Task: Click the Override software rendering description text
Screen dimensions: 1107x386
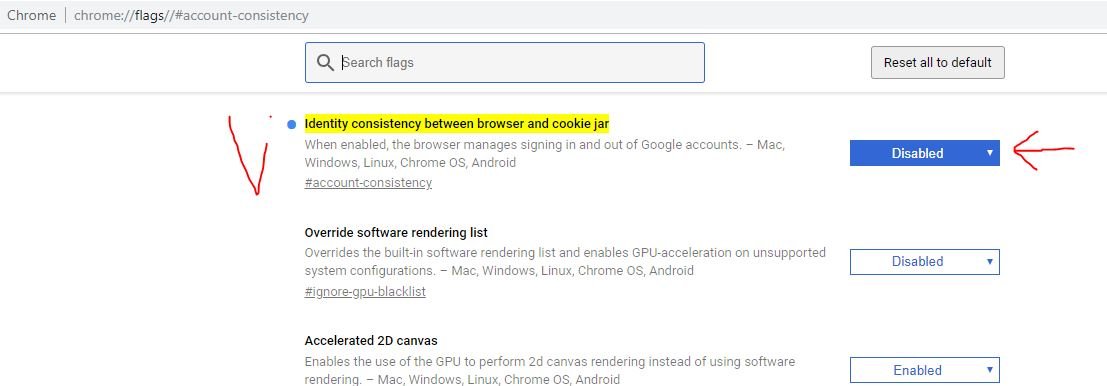Action: coord(565,262)
